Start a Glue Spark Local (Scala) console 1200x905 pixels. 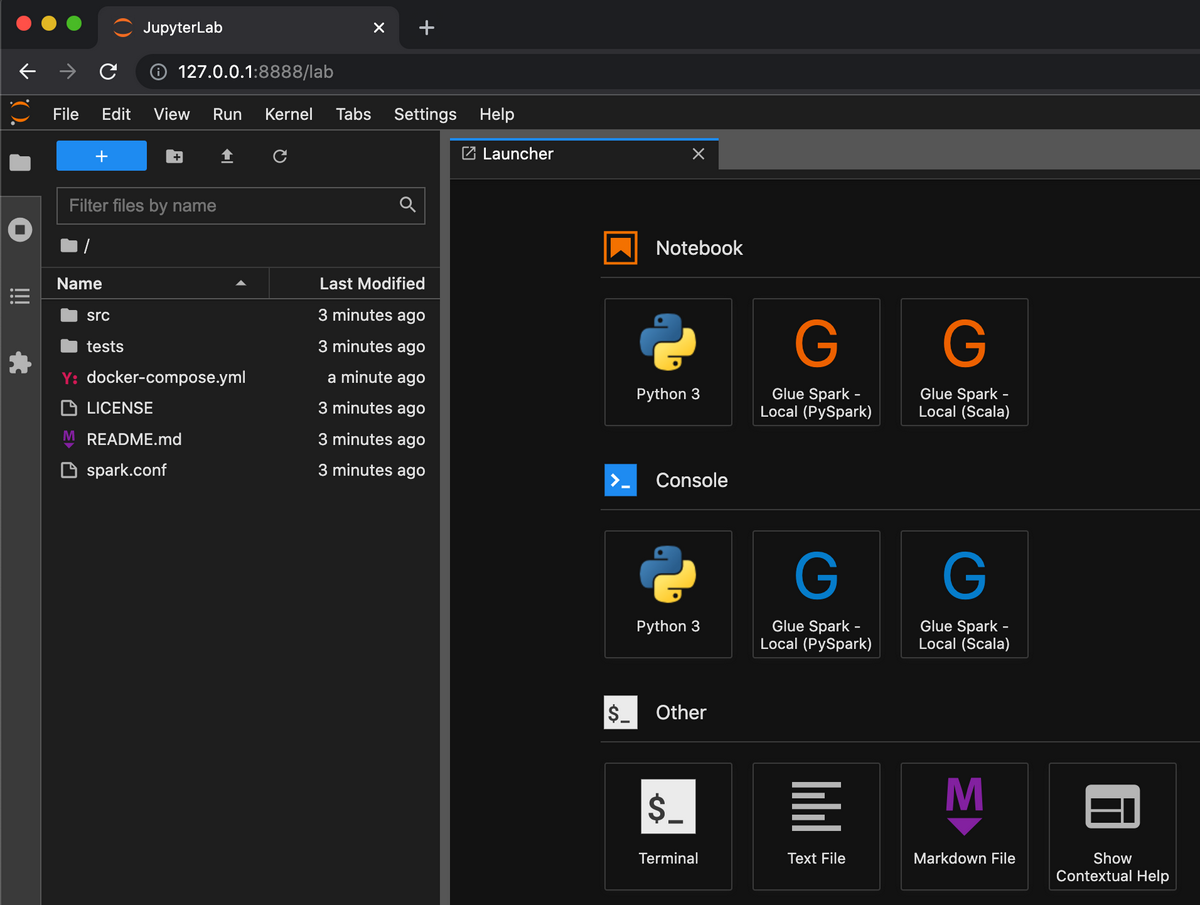(964, 594)
